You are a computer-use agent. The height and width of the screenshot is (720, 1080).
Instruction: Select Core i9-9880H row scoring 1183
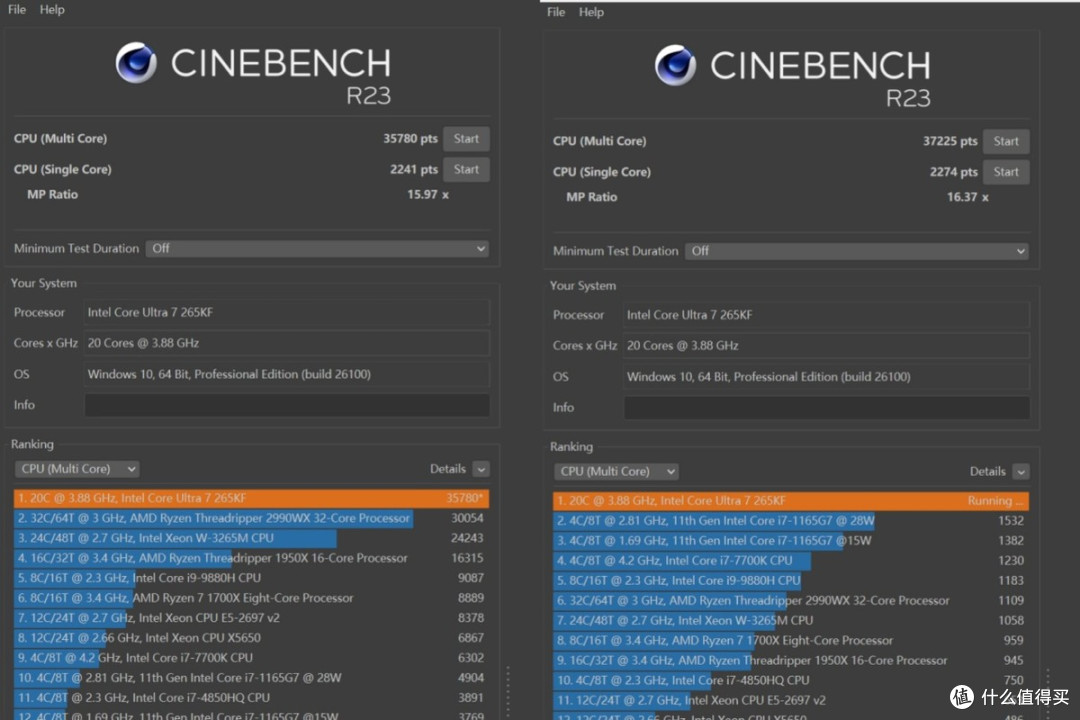tap(791, 581)
